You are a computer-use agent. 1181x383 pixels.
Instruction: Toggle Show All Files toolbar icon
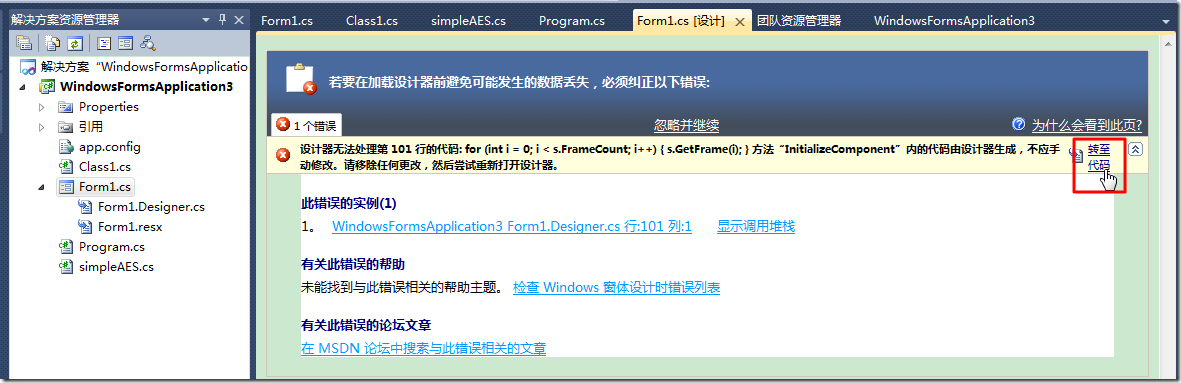[53, 43]
